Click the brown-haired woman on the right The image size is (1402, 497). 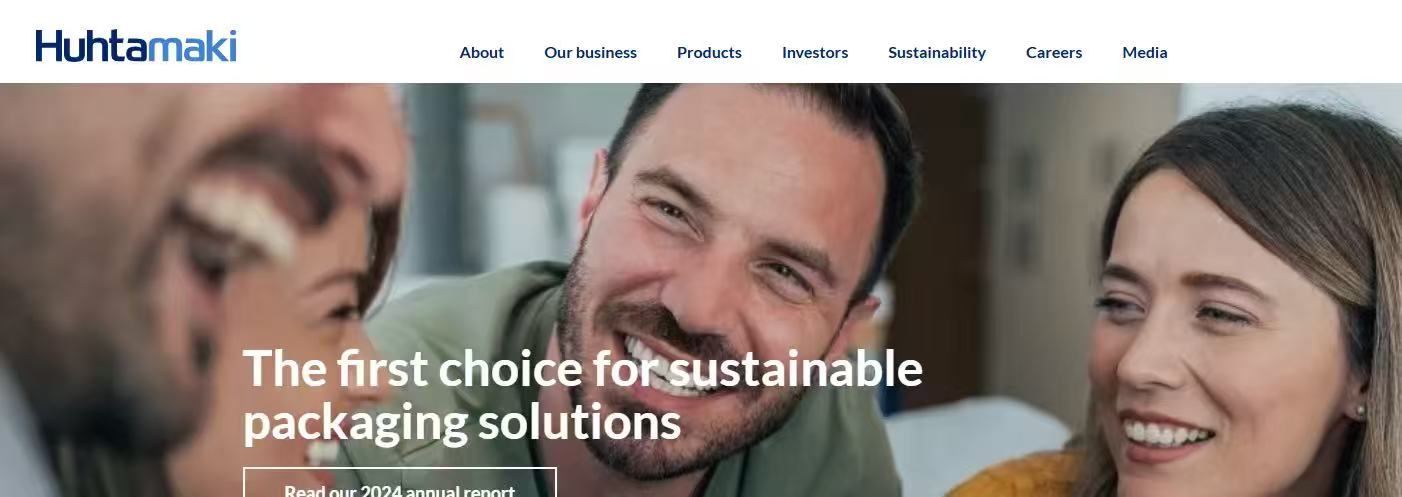pyautogui.click(x=1240, y=310)
